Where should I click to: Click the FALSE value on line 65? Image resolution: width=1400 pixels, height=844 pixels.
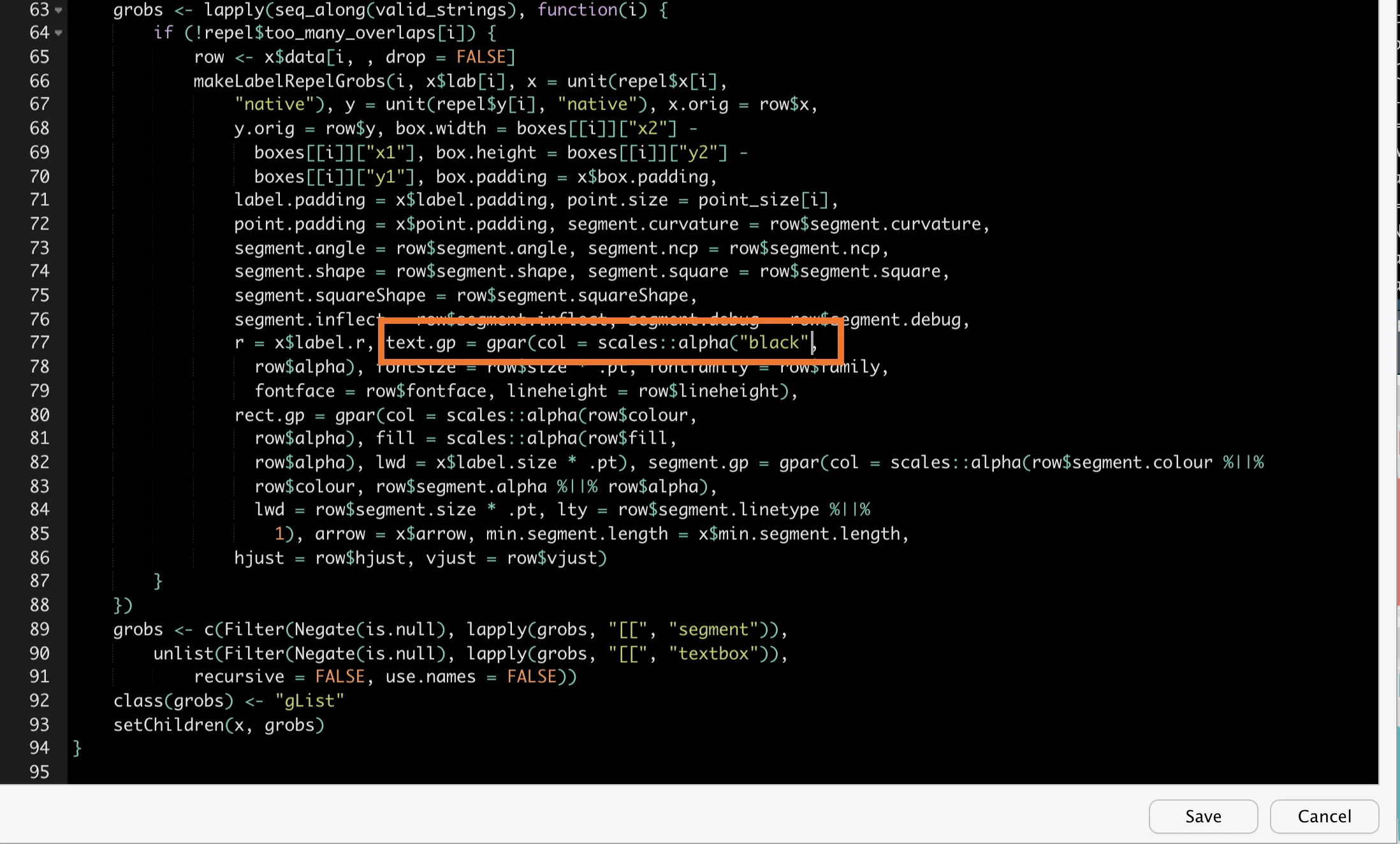pyautogui.click(x=481, y=57)
